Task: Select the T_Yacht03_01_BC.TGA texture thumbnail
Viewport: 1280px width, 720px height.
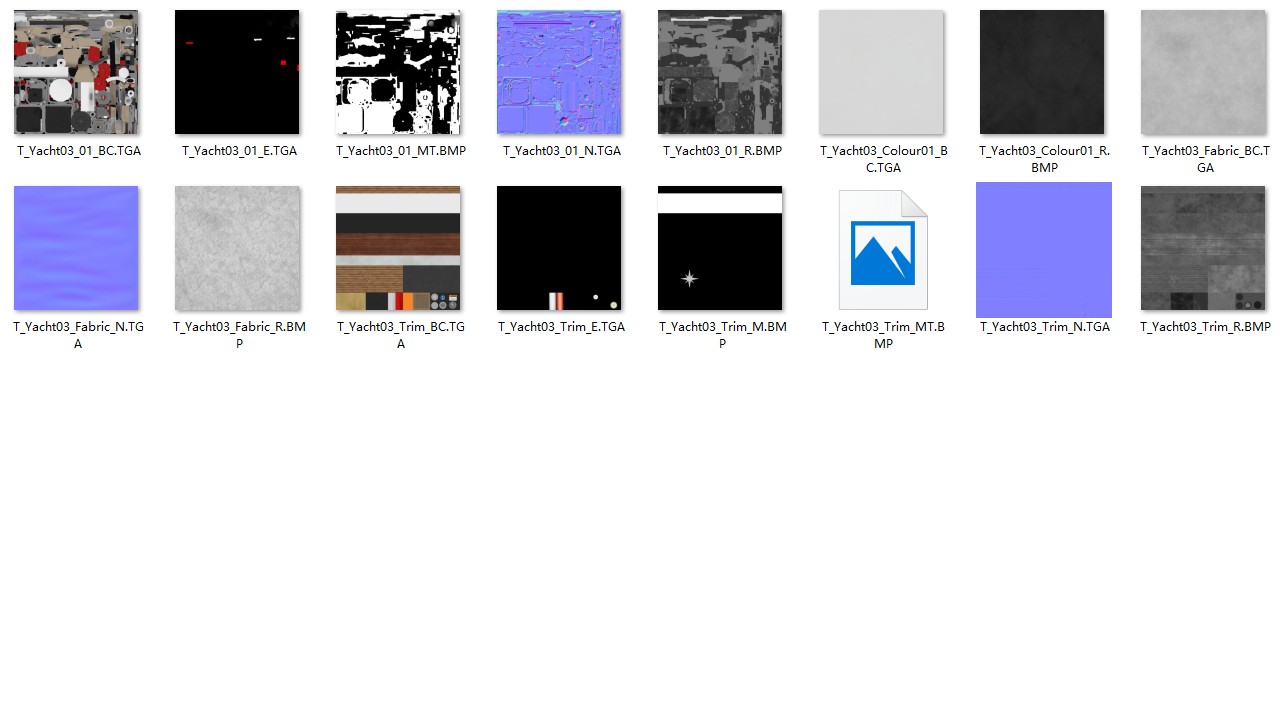Action: pyautogui.click(x=76, y=72)
